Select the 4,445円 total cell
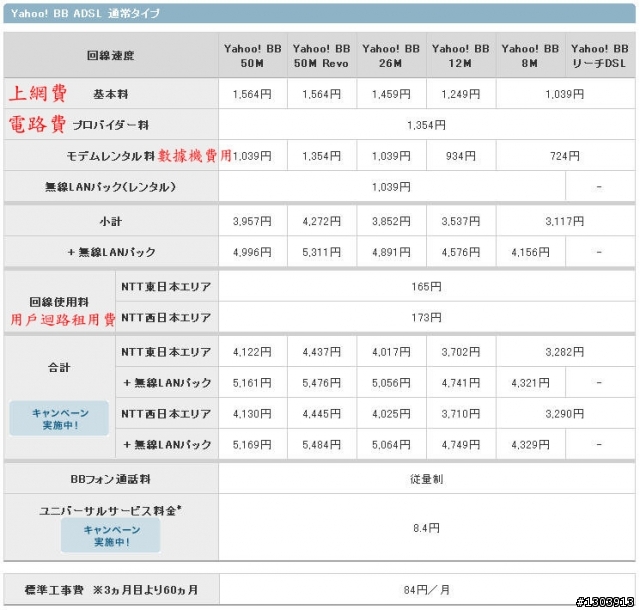The height and width of the screenshot is (610, 640). tap(322, 414)
